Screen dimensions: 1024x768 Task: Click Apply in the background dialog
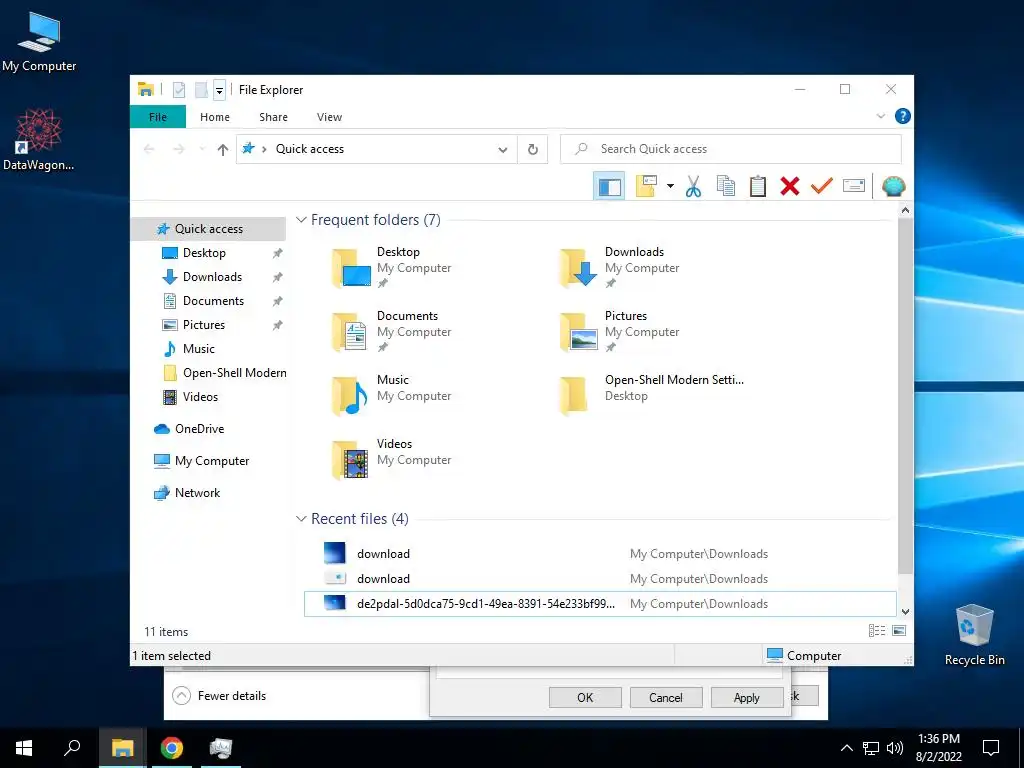[746, 697]
